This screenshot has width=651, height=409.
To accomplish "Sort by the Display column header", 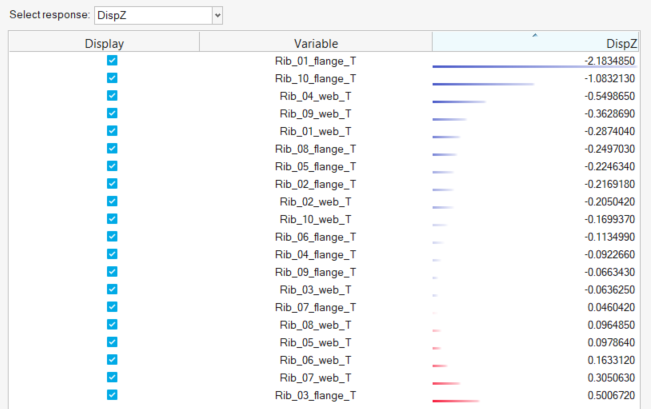I will [104, 43].
